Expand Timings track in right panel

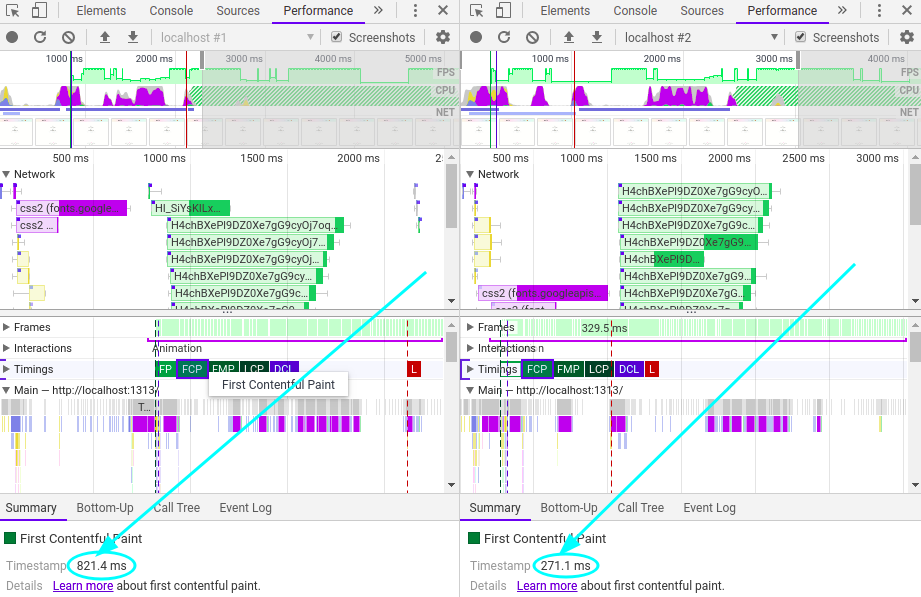coord(470,370)
